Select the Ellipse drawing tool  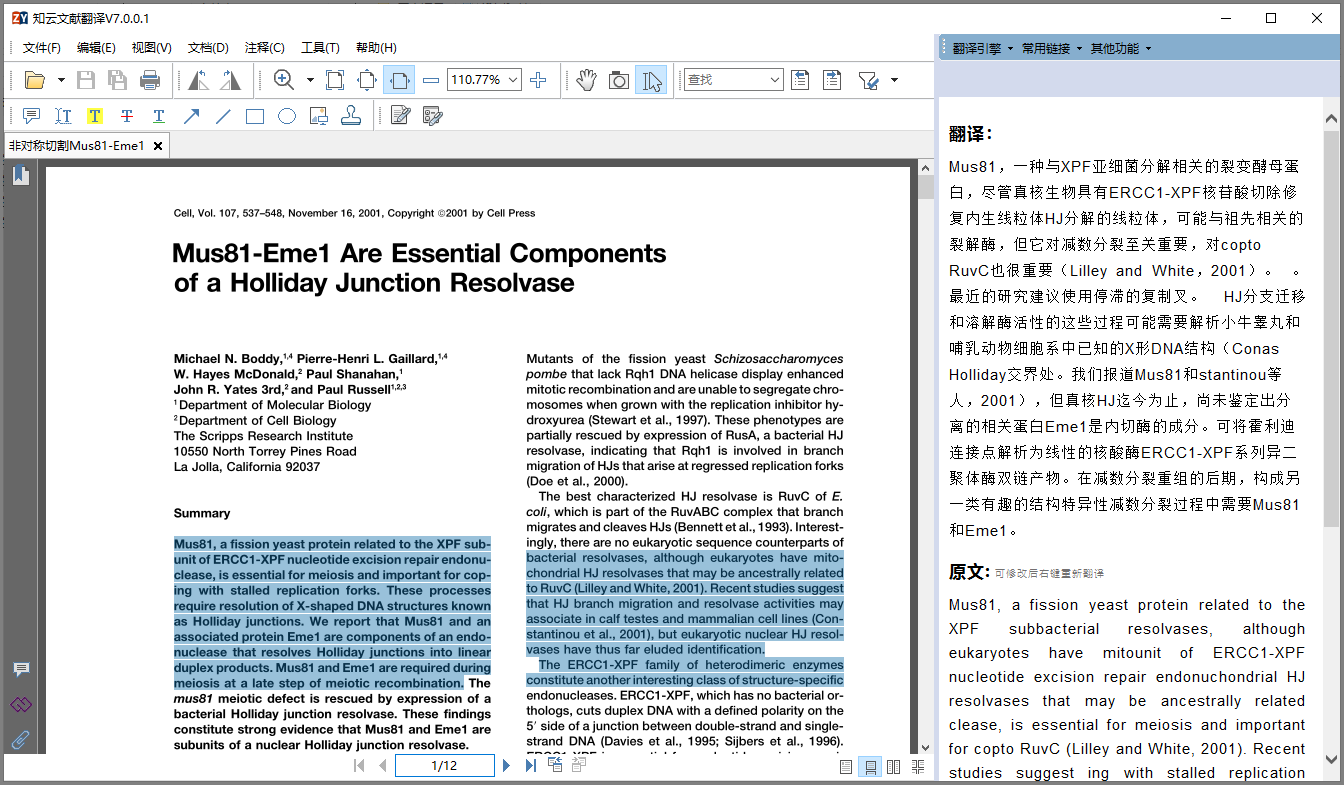pyautogui.click(x=287, y=116)
